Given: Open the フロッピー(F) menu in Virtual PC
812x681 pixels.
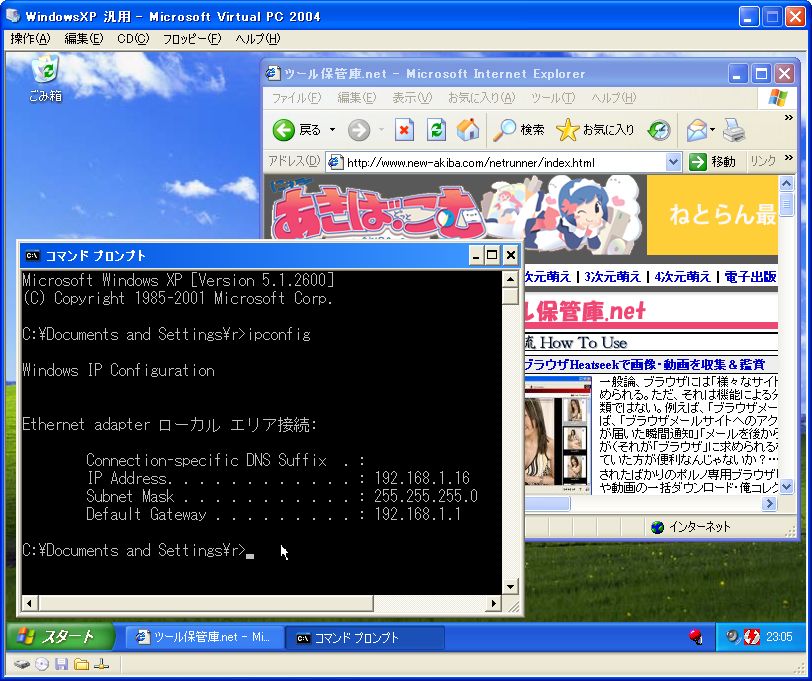Looking at the screenshot, I should point(192,39).
